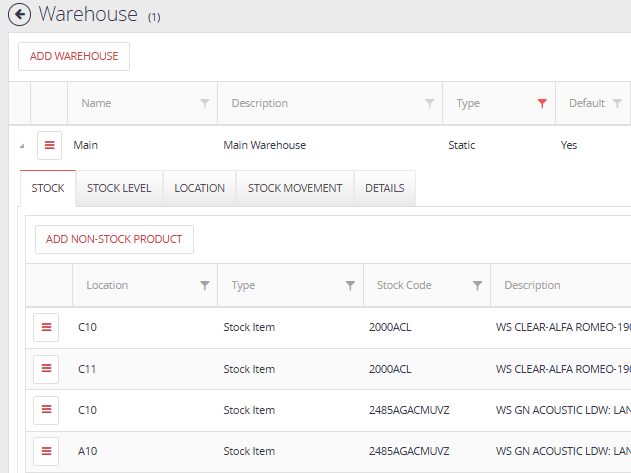This screenshot has width=631, height=473.
Task: Select the 'Warehouse' page title
Action: [x=88, y=14]
